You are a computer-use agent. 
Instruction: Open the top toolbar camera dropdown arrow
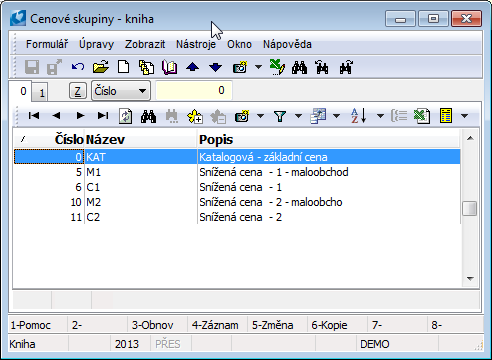coord(258,67)
